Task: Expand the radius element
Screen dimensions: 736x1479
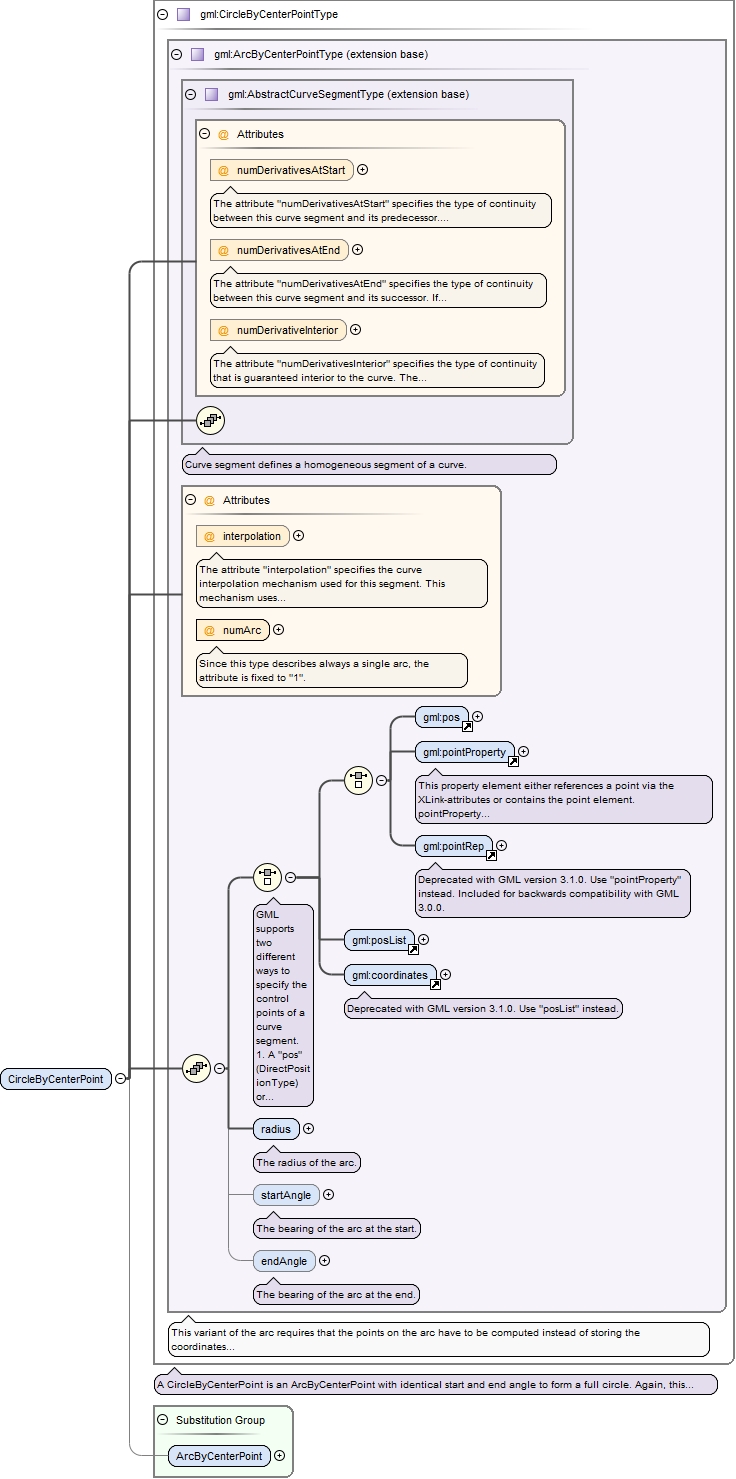Action: 308,1129
